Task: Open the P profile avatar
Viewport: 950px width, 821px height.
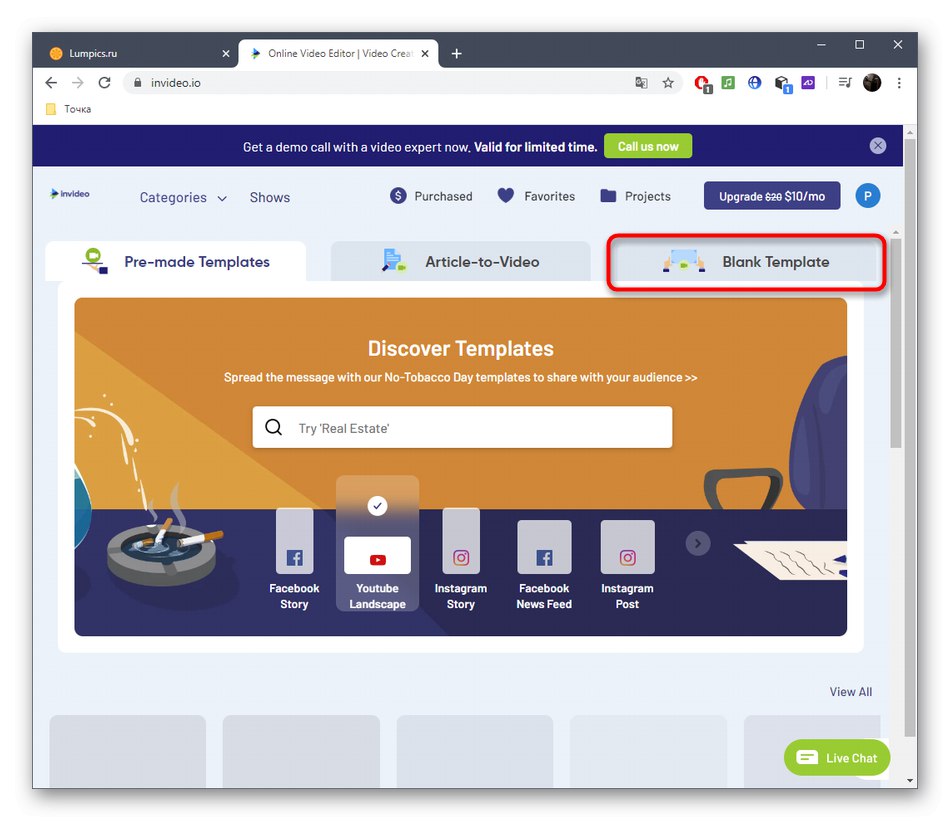Action: pos(868,196)
